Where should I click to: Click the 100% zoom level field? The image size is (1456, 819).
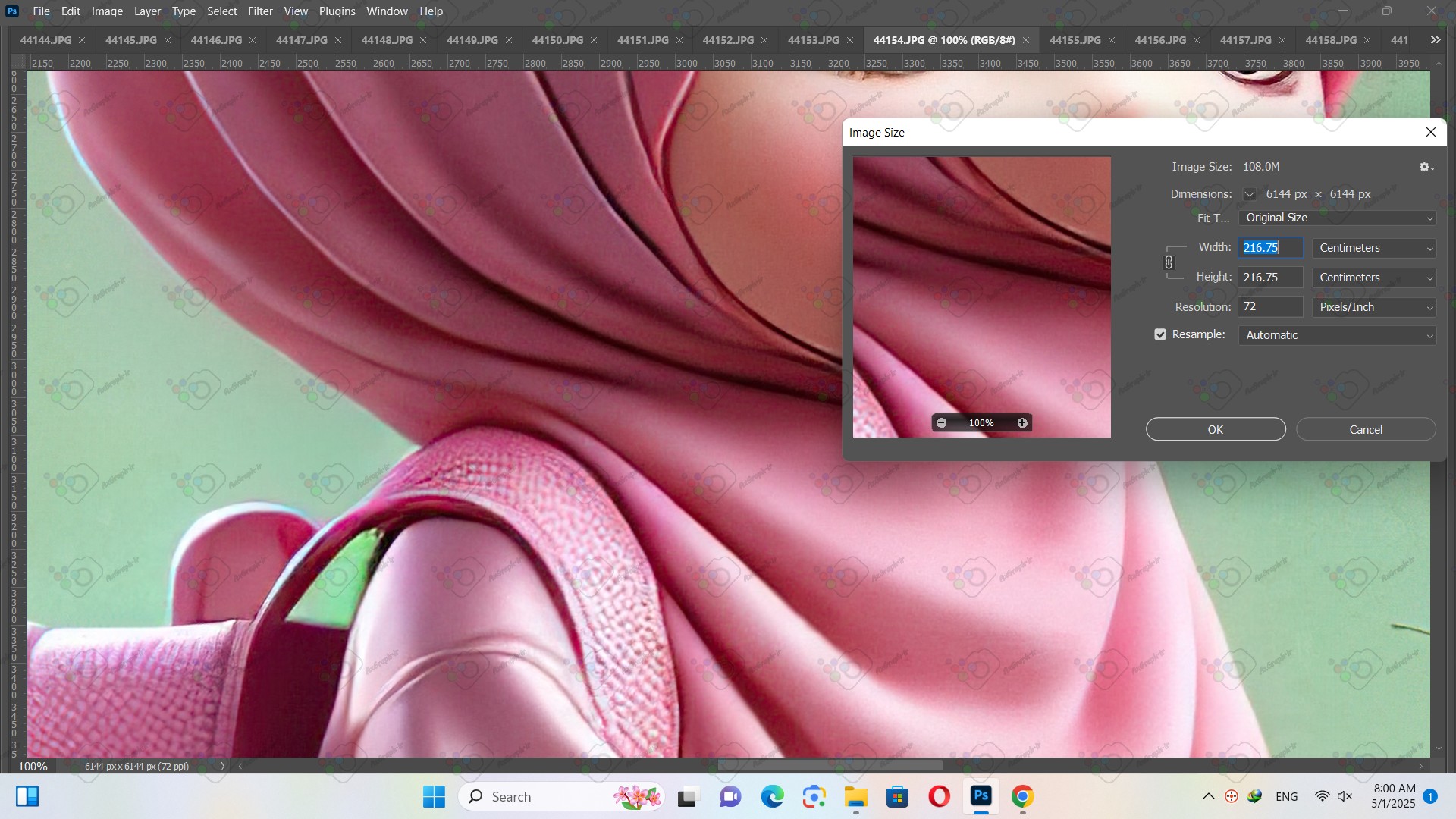[33, 766]
